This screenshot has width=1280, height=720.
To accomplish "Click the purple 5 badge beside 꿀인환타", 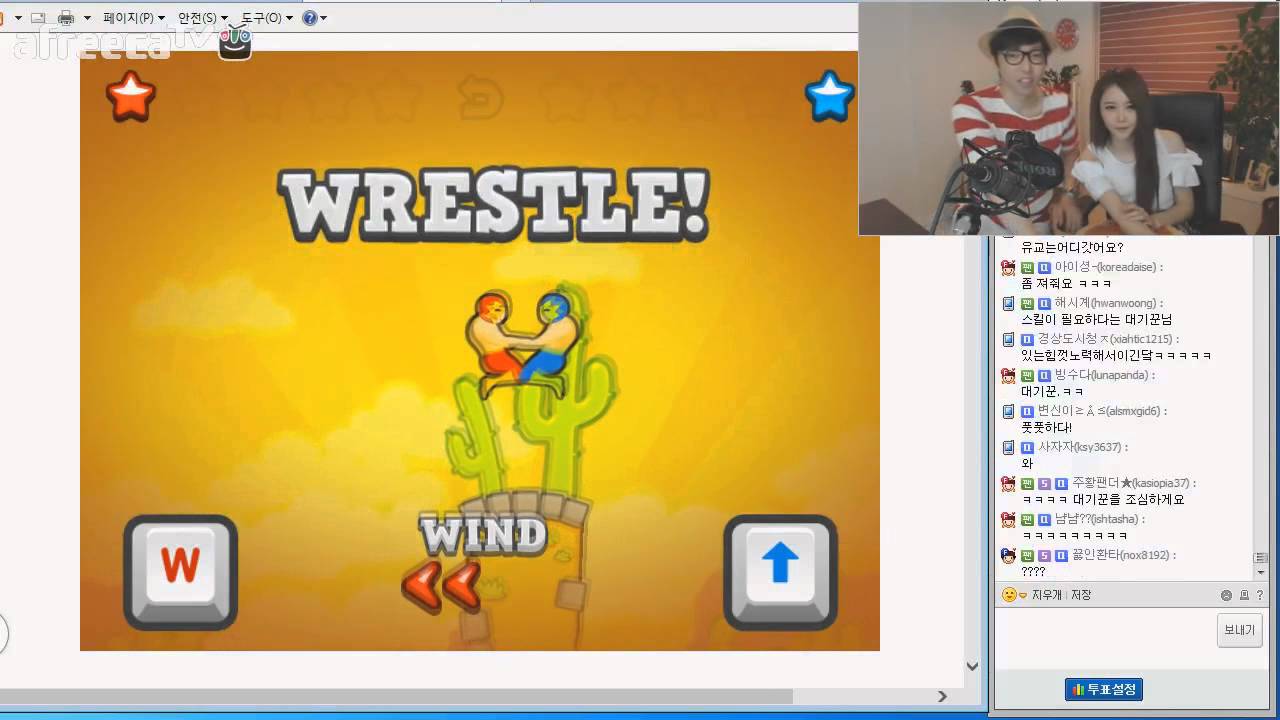I will [x=1044, y=556].
